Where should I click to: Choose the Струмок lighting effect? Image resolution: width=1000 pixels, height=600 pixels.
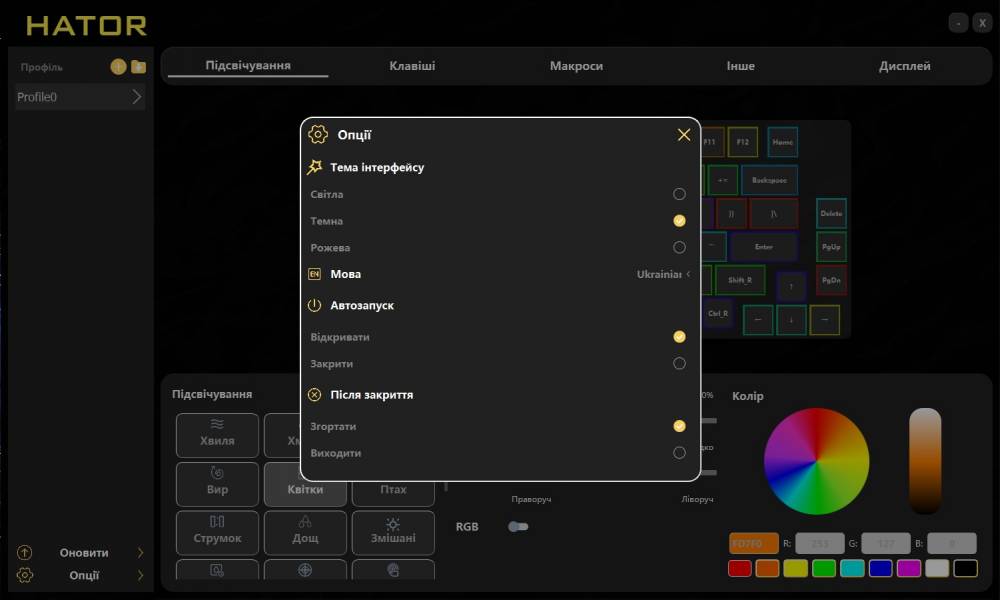tap(217, 532)
